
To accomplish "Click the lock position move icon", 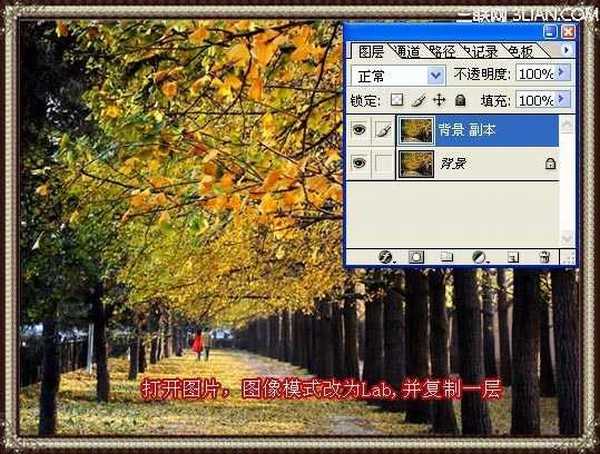I will 439,100.
